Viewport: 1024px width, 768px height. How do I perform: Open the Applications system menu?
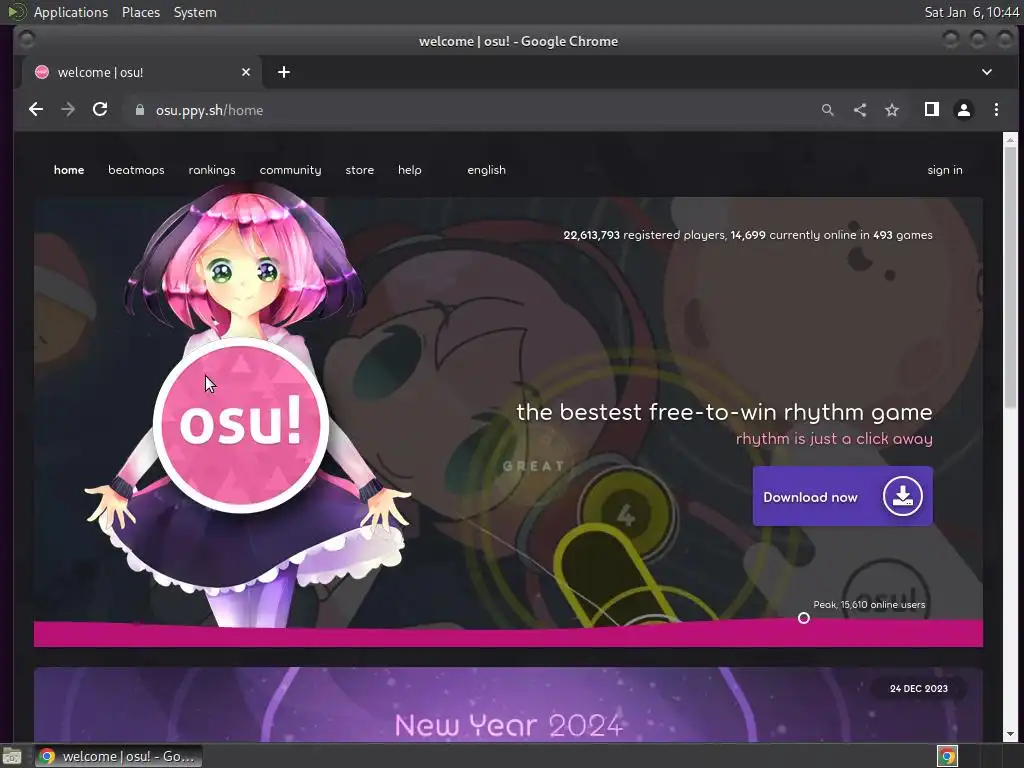coord(71,12)
